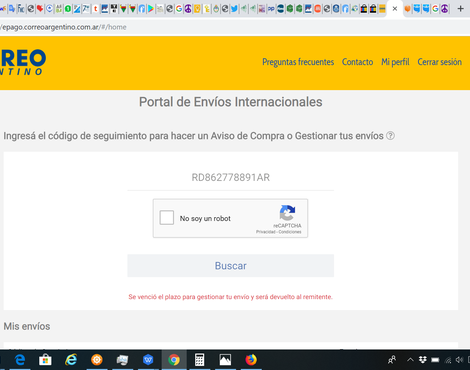The height and width of the screenshot is (370, 470).
Task: Launch Internet Explorer from taskbar
Action: [71, 360]
